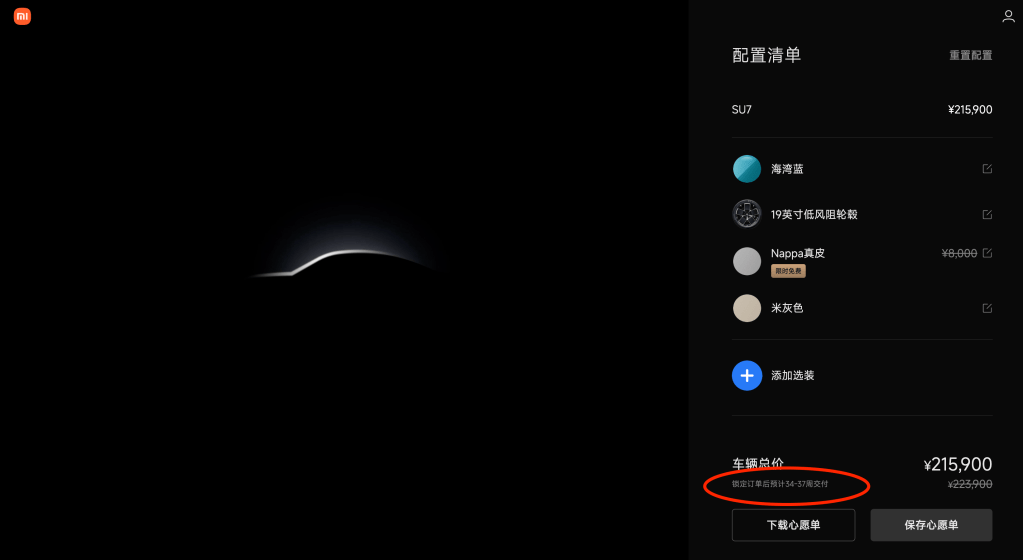This screenshot has height=560, width=1023.
Task: Click the edit icon for 海湾蓝
Action: coord(987,169)
